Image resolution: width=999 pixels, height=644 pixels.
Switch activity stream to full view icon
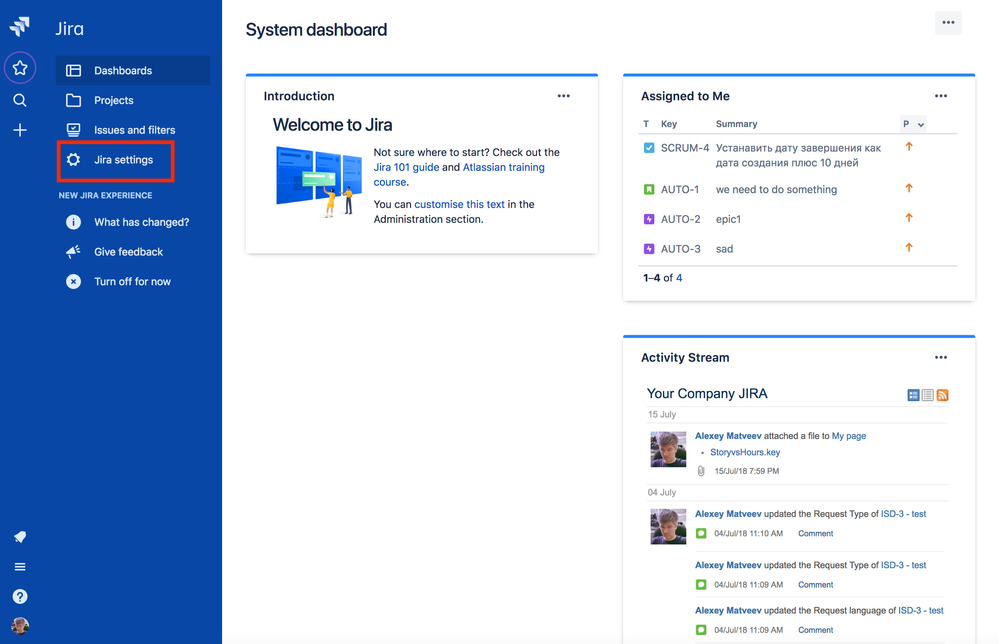click(x=913, y=395)
